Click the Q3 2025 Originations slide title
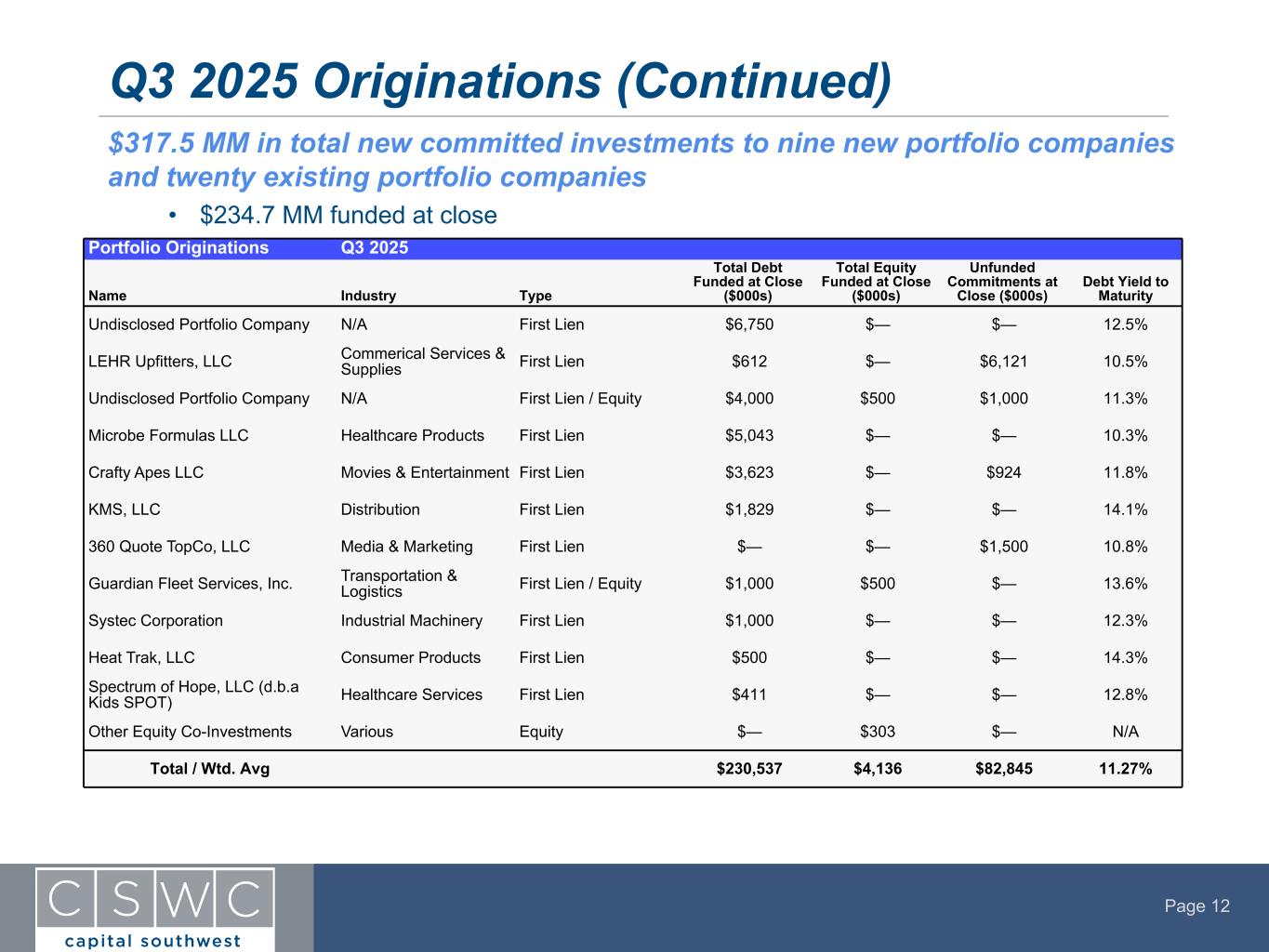 [500, 81]
